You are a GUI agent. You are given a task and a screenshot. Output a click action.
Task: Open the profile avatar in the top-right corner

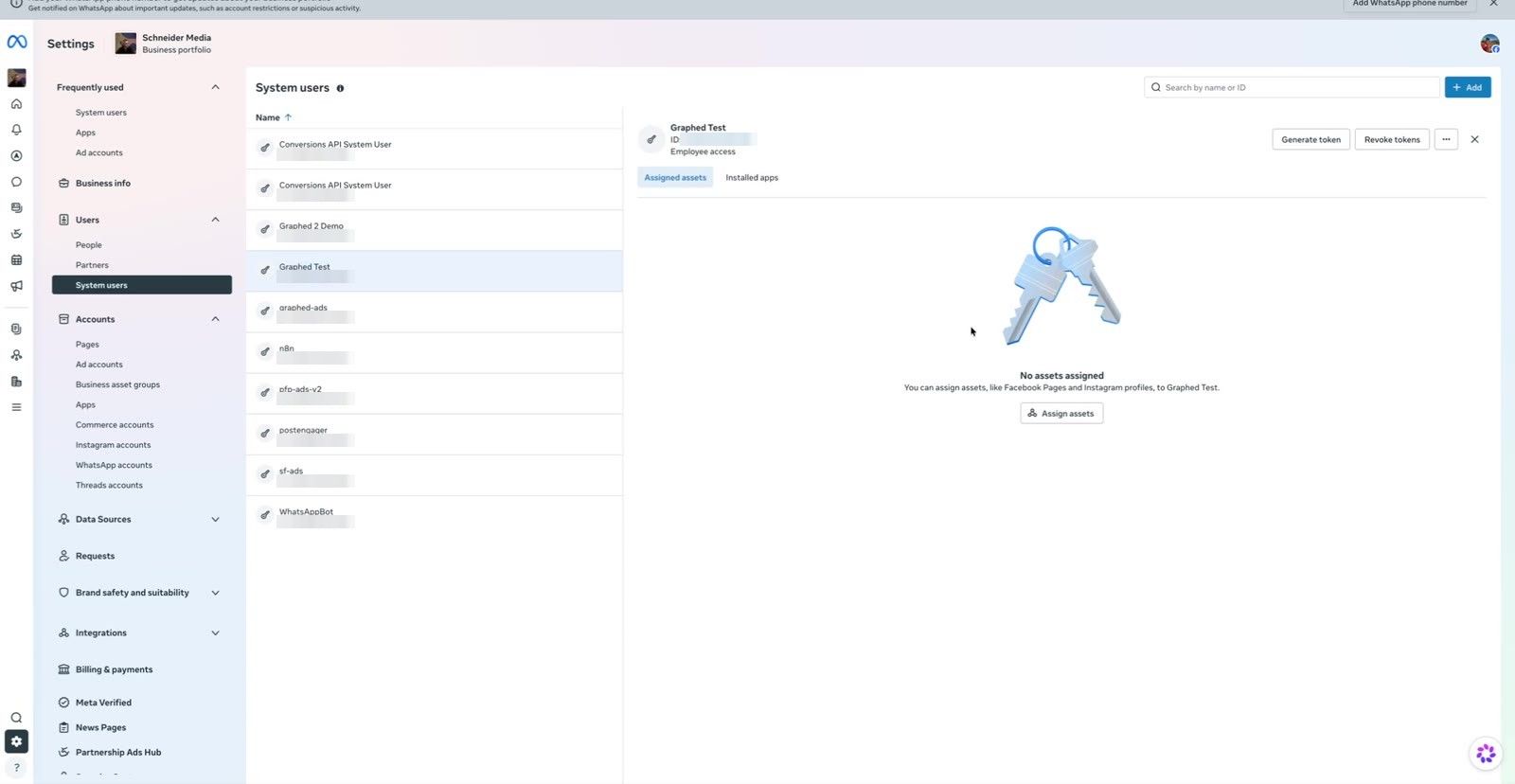1489,44
